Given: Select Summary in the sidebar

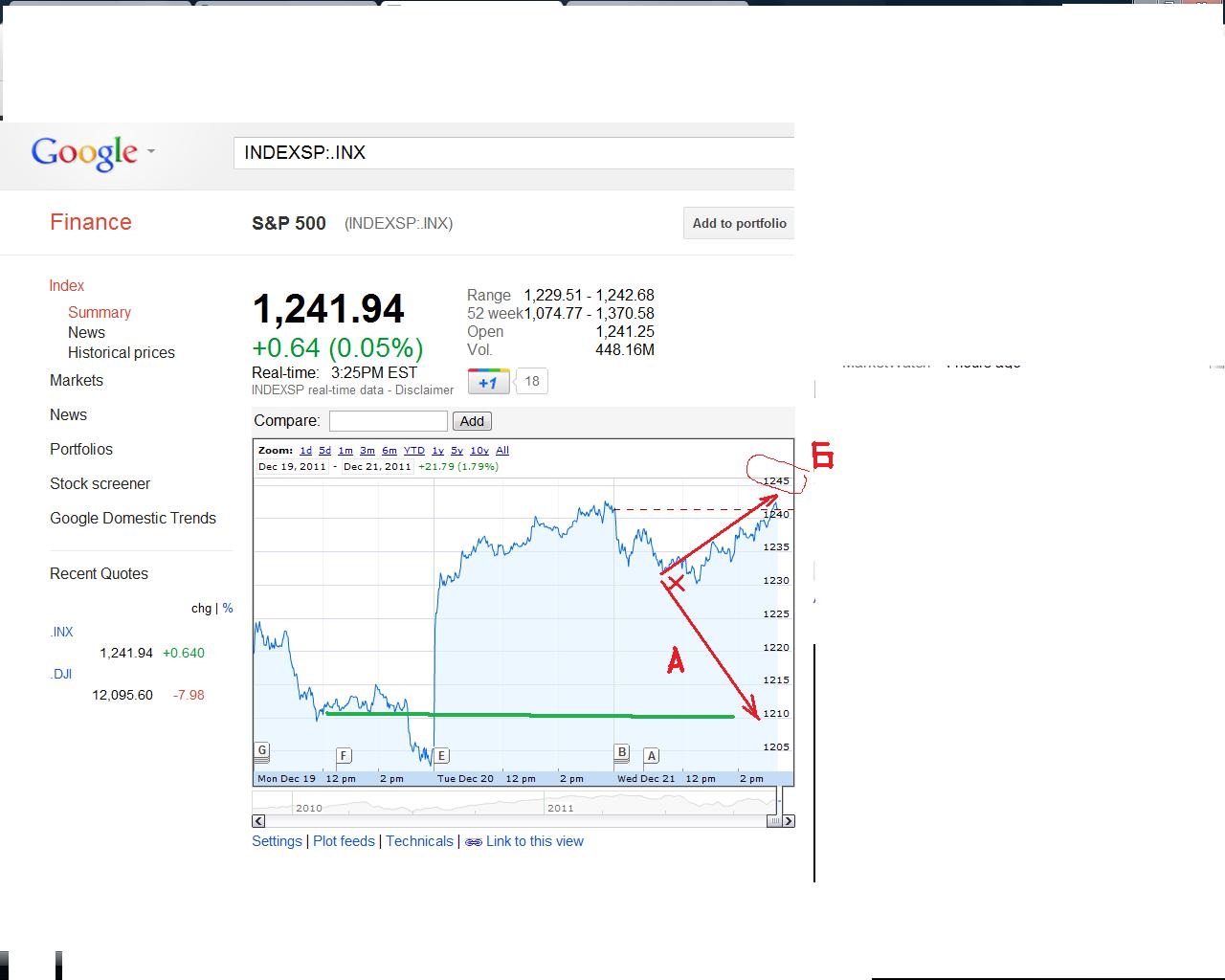Looking at the screenshot, I should [x=100, y=312].
